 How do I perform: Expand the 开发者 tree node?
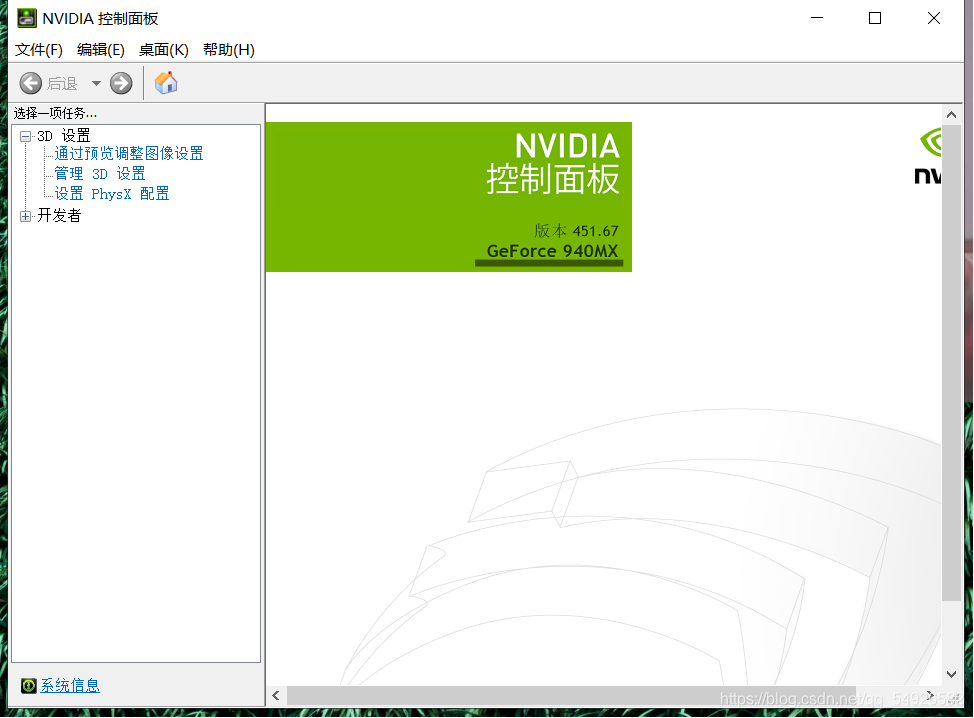tap(25, 216)
